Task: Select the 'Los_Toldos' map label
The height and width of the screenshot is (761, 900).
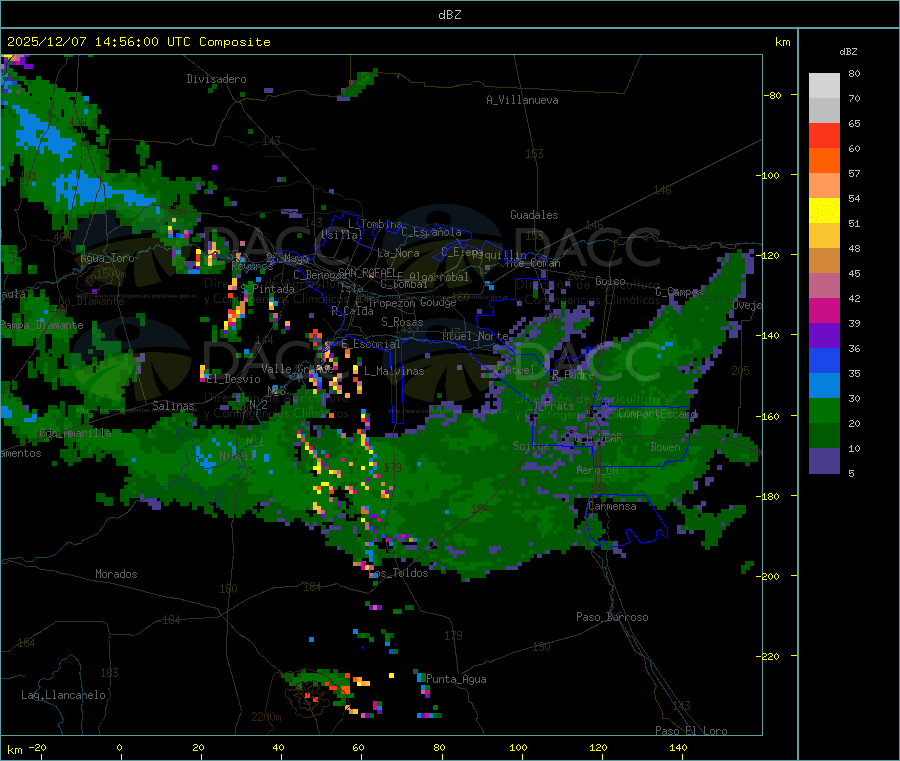Action: pos(399,573)
